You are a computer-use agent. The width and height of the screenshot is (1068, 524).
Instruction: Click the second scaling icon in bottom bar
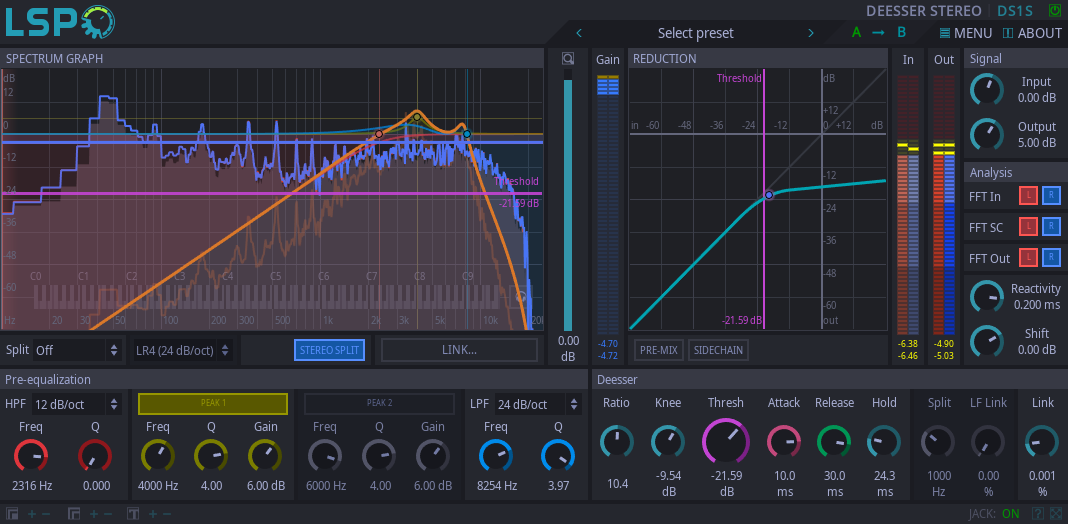click(x=74, y=513)
